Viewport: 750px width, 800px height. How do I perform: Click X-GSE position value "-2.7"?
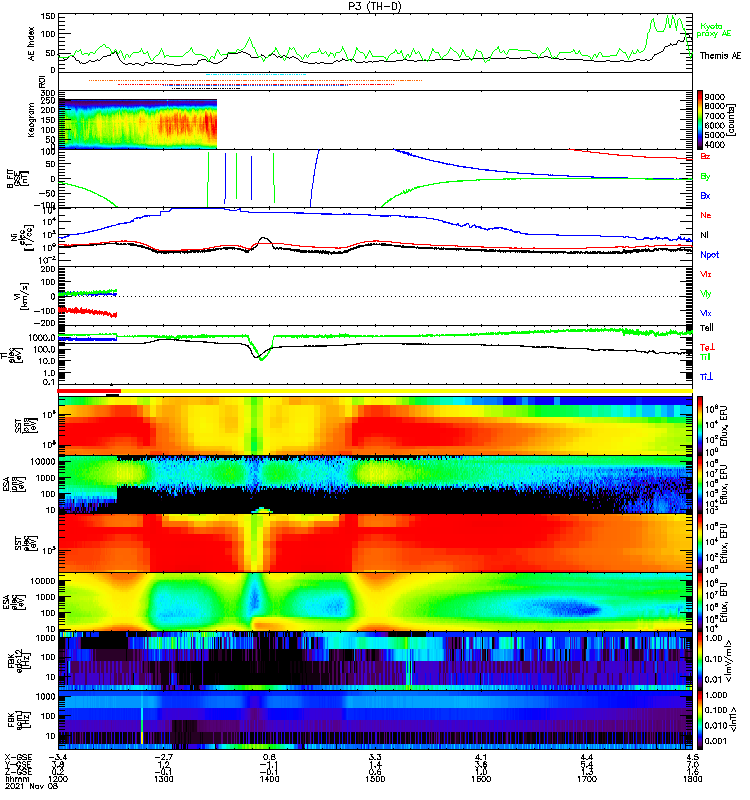(163, 757)
